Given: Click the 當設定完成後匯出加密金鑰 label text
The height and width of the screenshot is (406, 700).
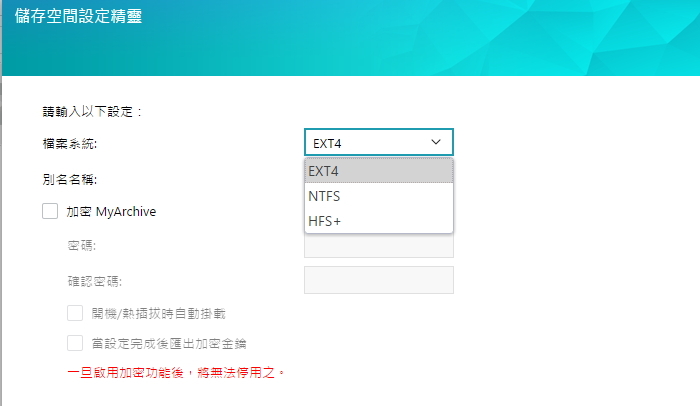Looking at the screenshot, I should [168, 343].
